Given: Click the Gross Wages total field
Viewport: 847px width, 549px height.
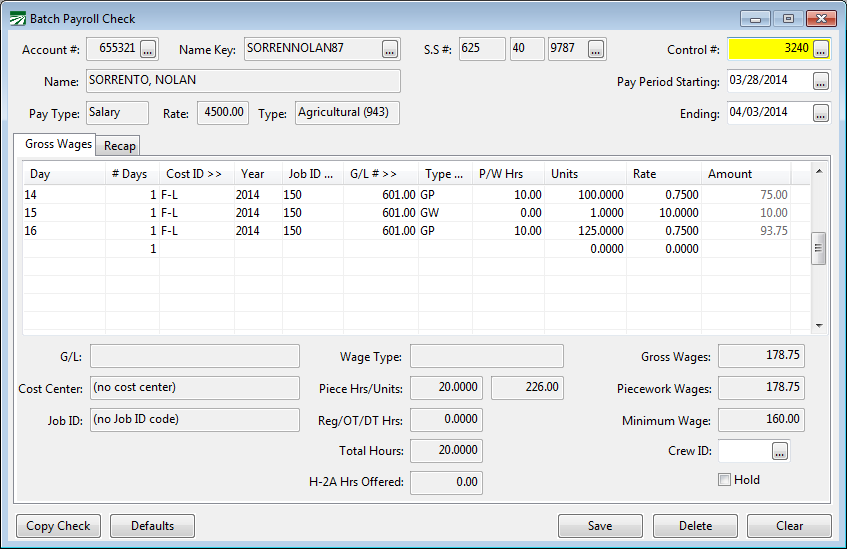Looking at the screenshot, I should 761,356.
